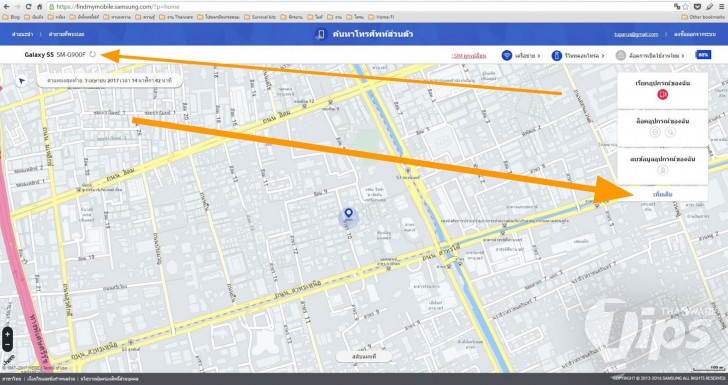
Task: Reload the page with browser refresh
Action: (28, 7)
